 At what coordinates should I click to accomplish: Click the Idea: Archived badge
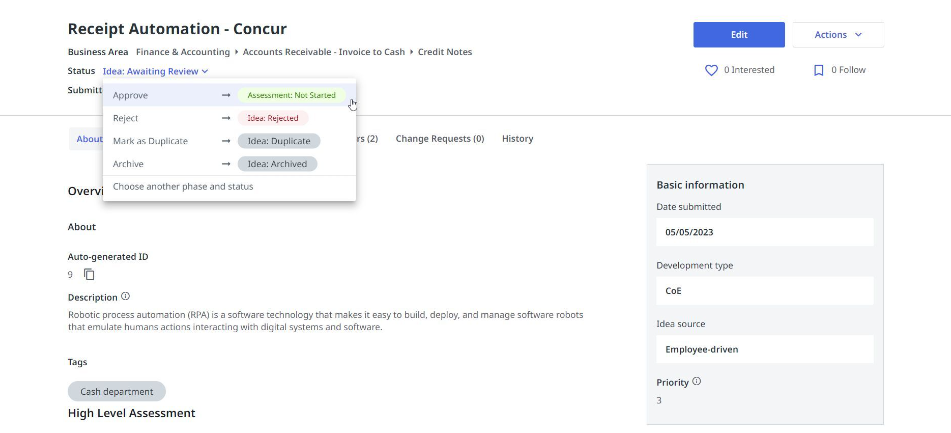click(x=277, y=164)
